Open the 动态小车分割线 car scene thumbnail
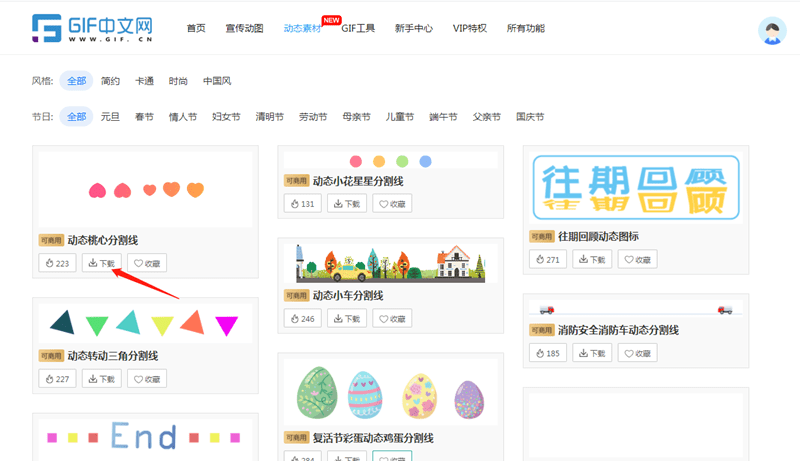 pos(391,264)
